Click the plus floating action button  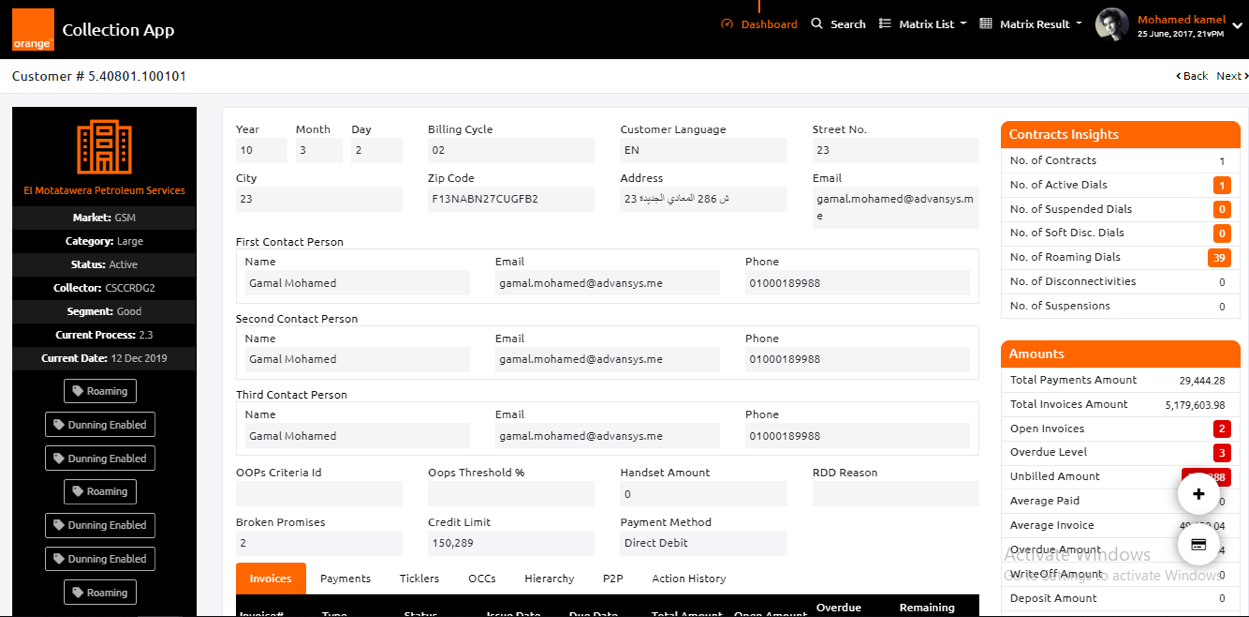(x=1198, y=494)
